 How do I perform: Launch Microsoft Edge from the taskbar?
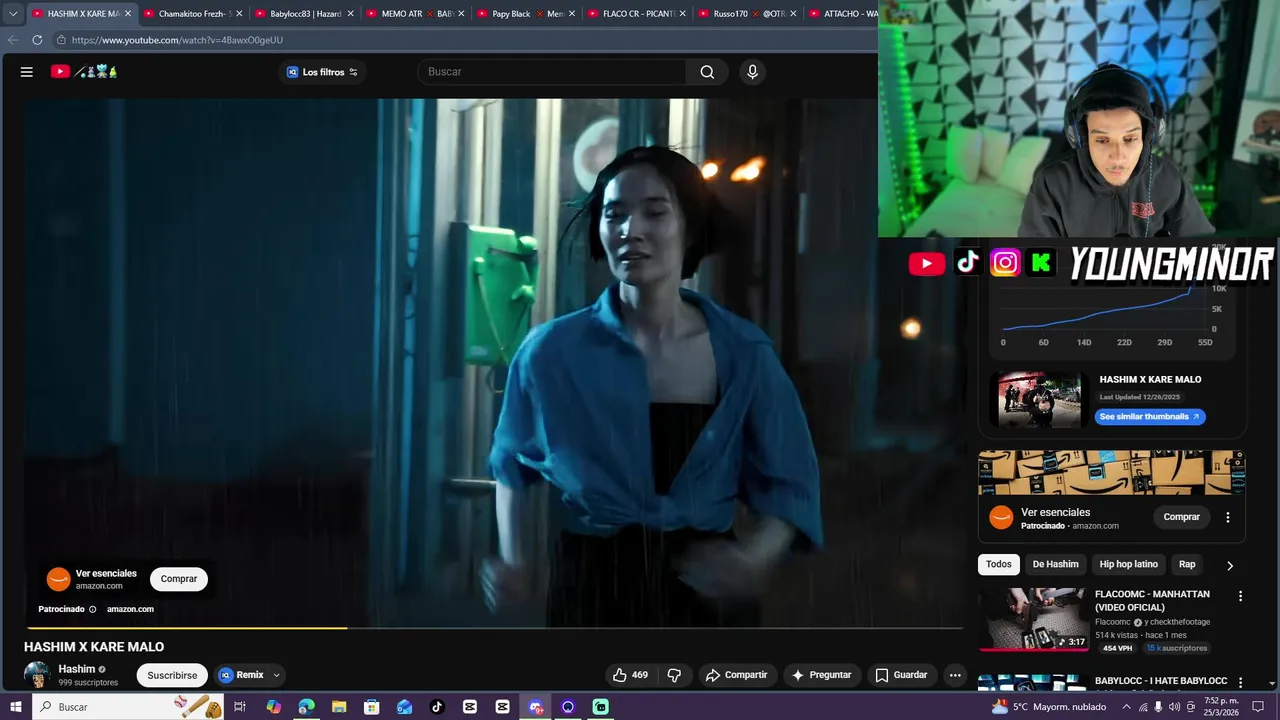tap(306, 707)
